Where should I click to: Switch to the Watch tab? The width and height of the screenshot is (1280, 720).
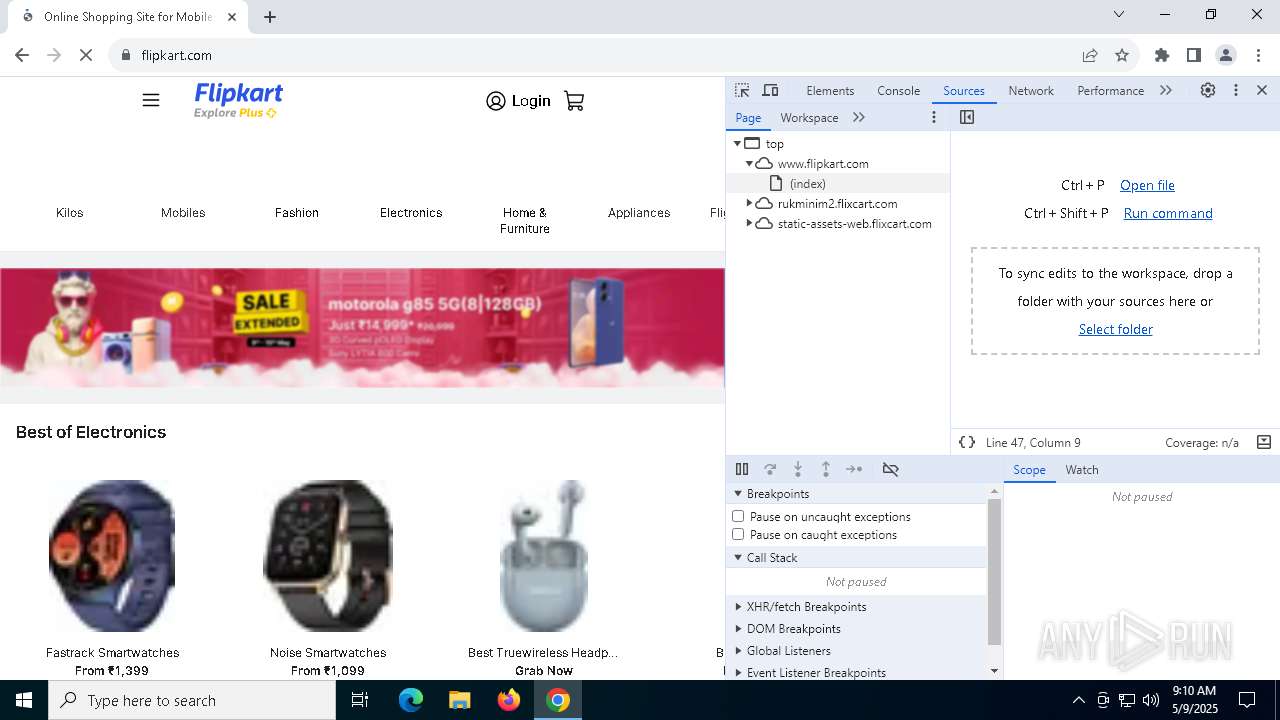1082,470
